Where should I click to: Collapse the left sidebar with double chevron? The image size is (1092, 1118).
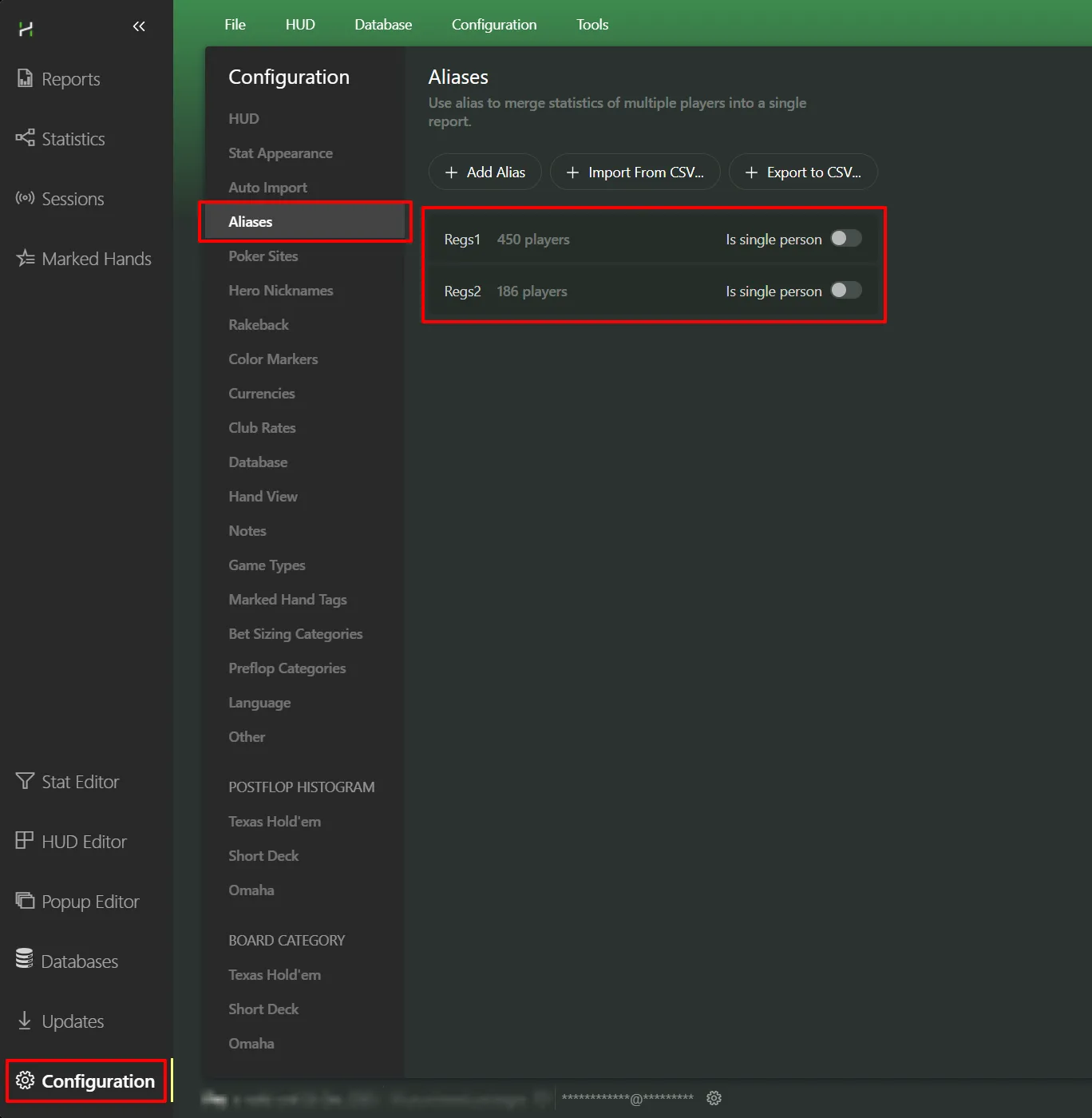tap(139, 27)
